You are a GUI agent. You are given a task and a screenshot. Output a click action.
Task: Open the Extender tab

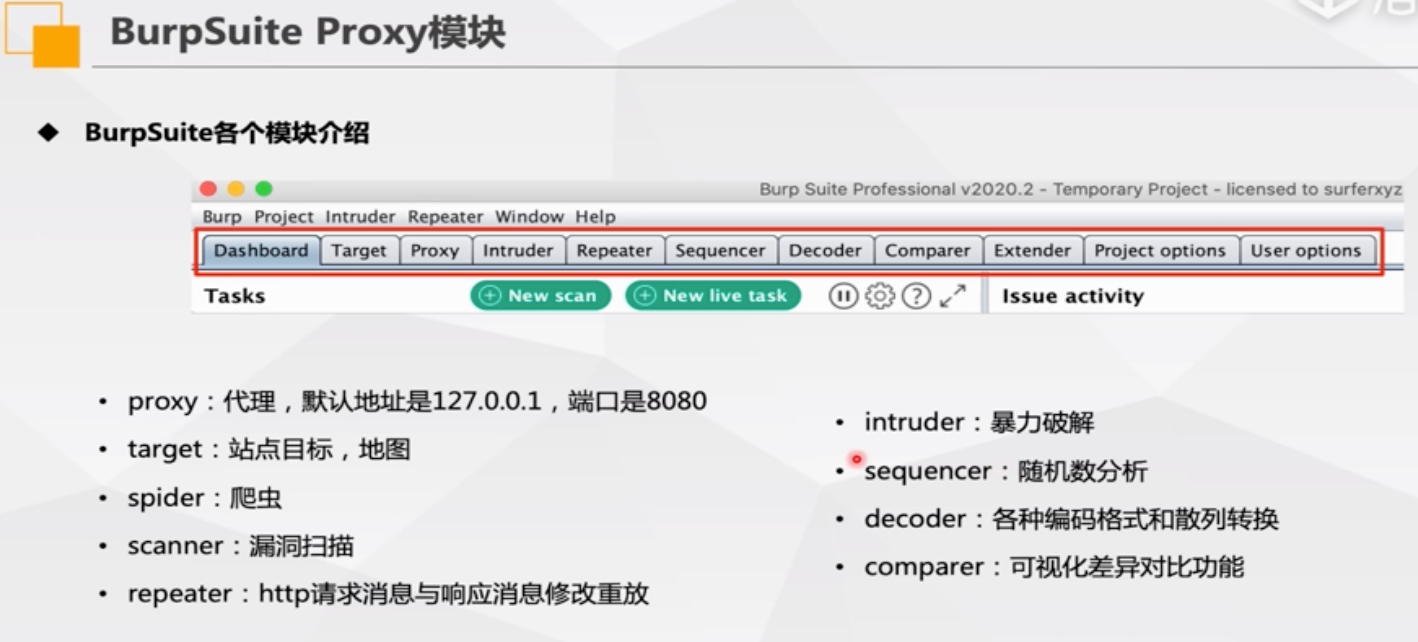[1033, 250]
